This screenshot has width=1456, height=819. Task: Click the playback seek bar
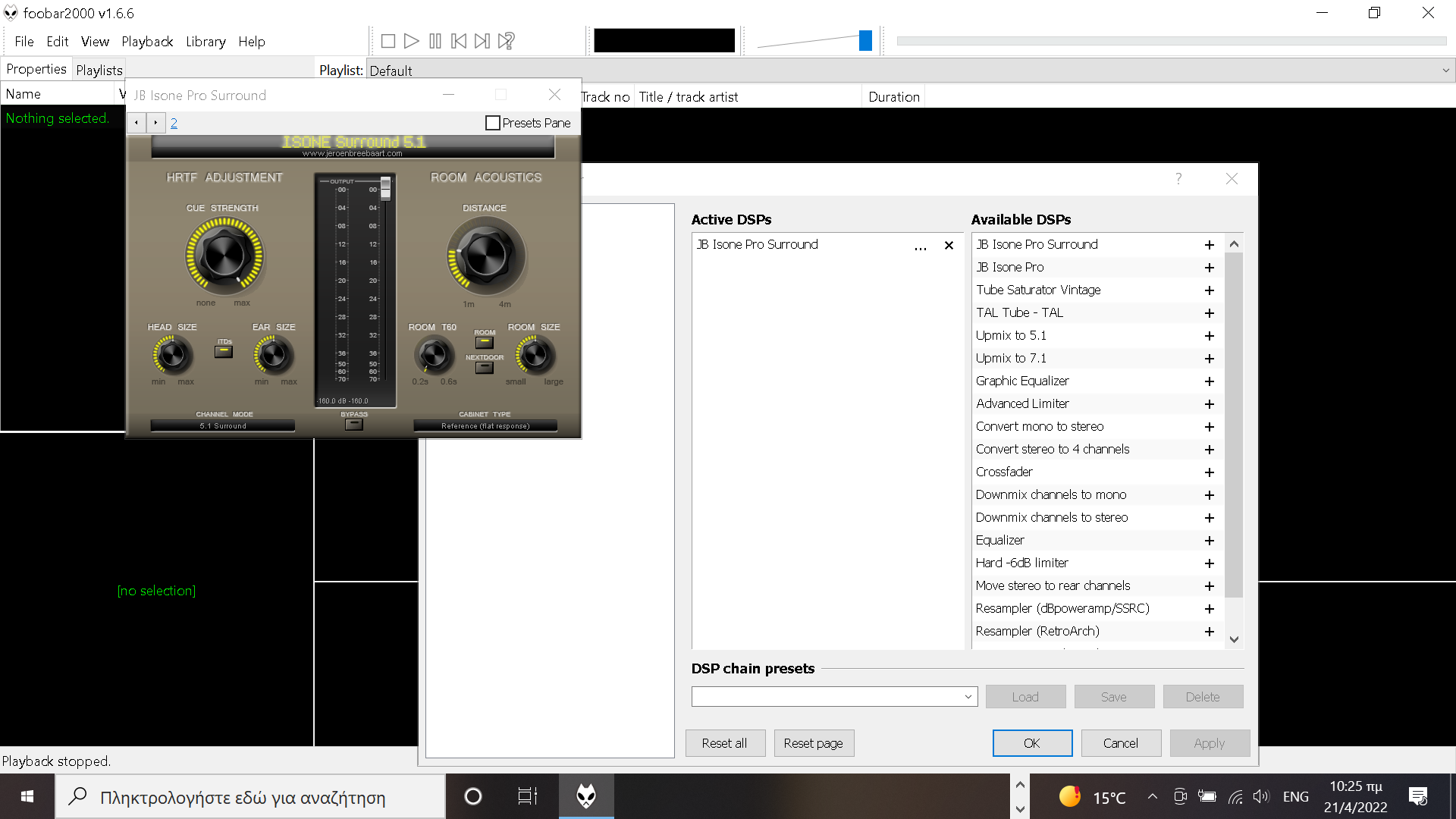[x=1172, y=41]
